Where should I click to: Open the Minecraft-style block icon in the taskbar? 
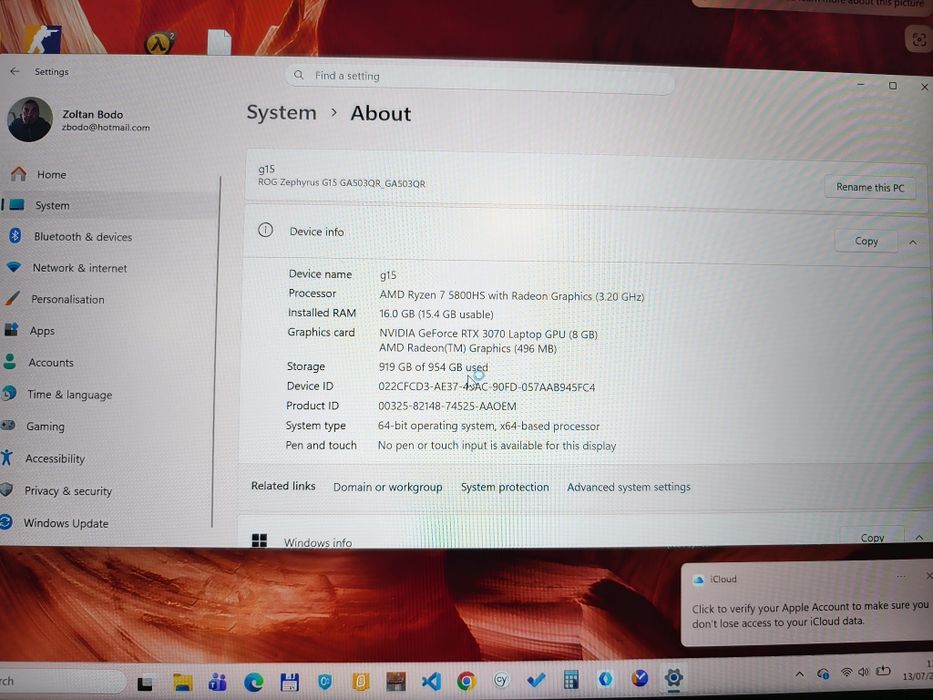[396, 681]
